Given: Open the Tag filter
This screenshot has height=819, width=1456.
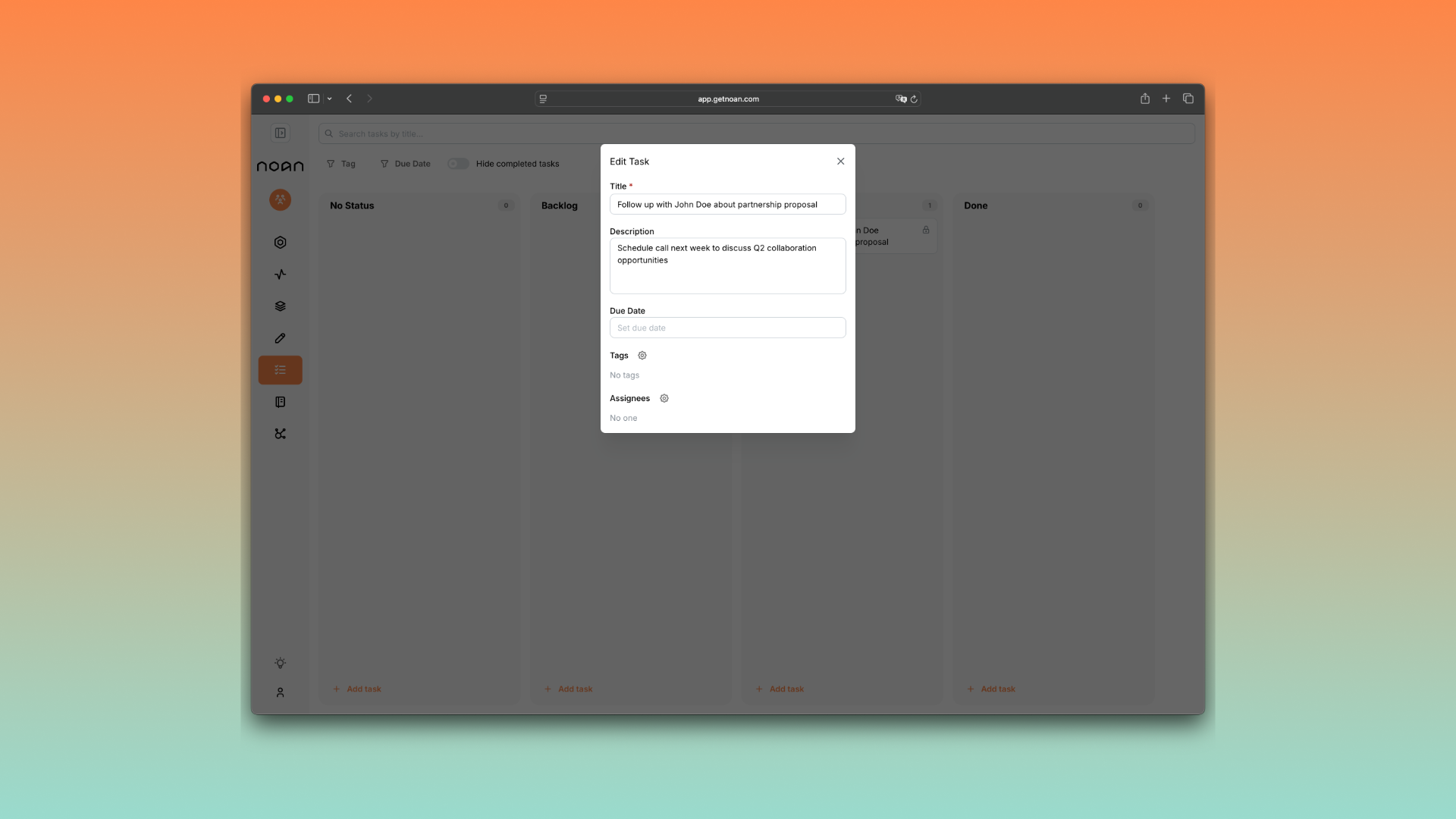Looking at the screenshot, I should click(x=341, y=164).
